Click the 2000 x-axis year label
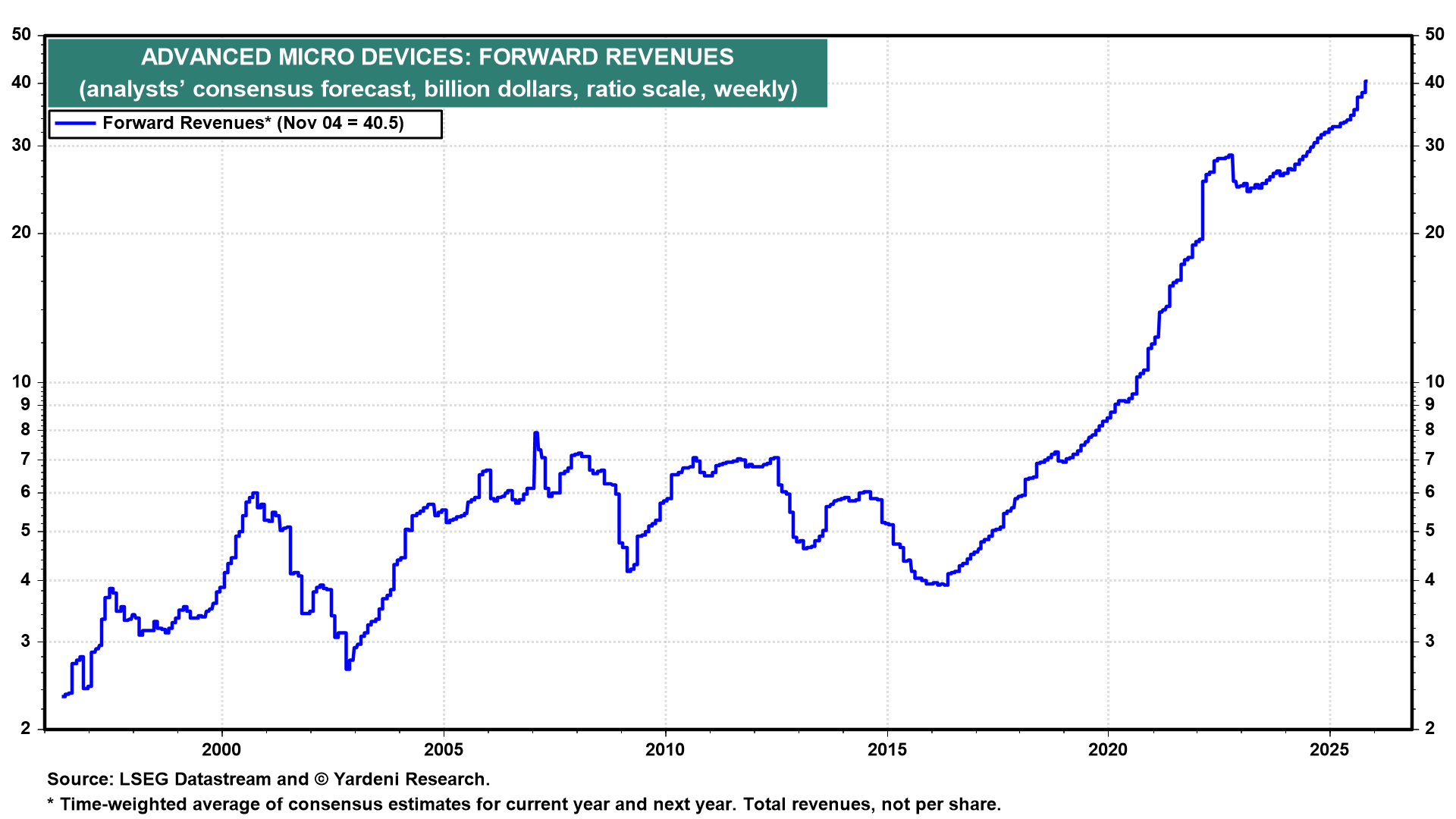1456x819 pixels. (x=221, y=750)
